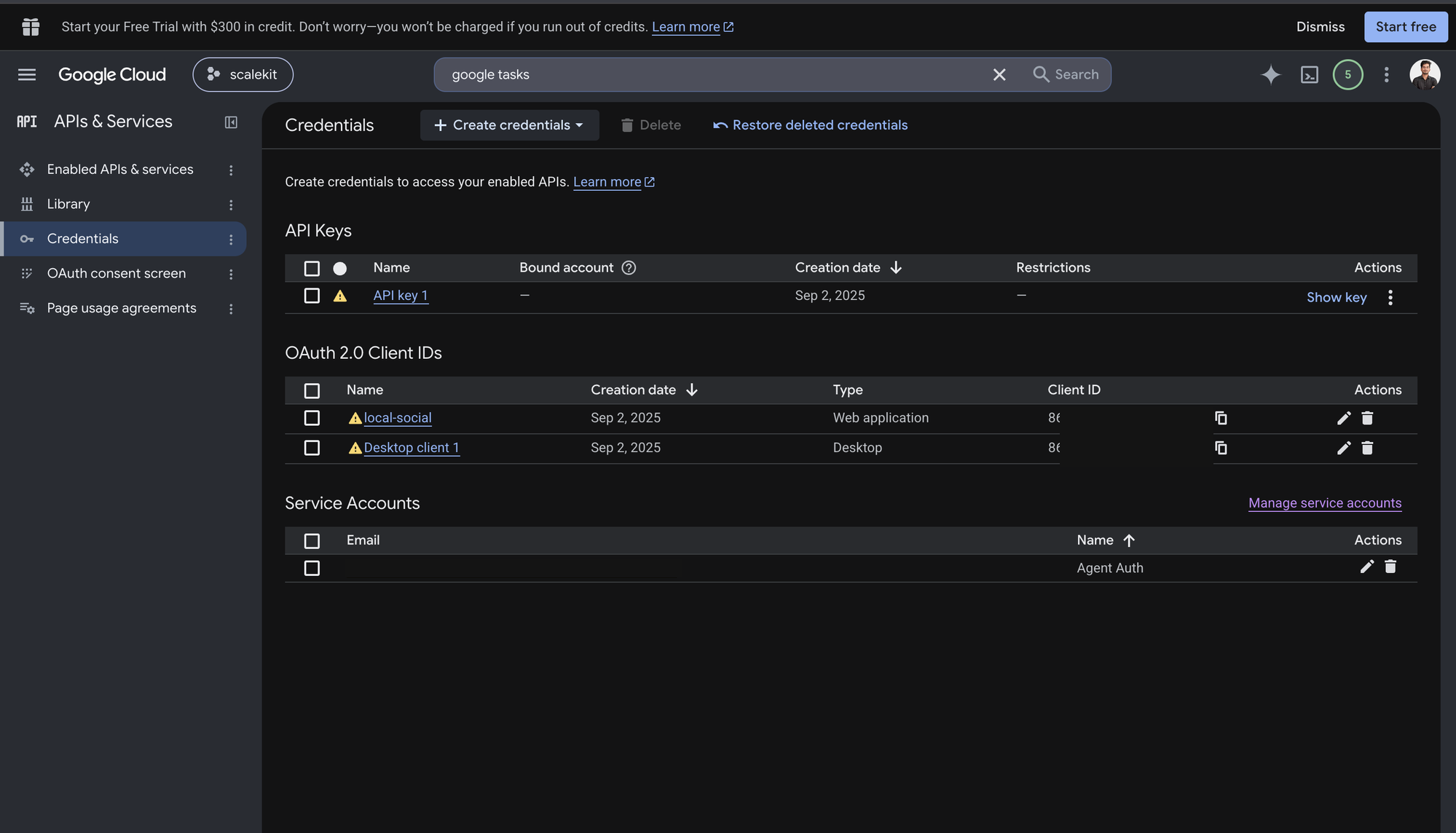Click warning icon beside API key 1
1456x833 pixels.
(x=340, y=296)
